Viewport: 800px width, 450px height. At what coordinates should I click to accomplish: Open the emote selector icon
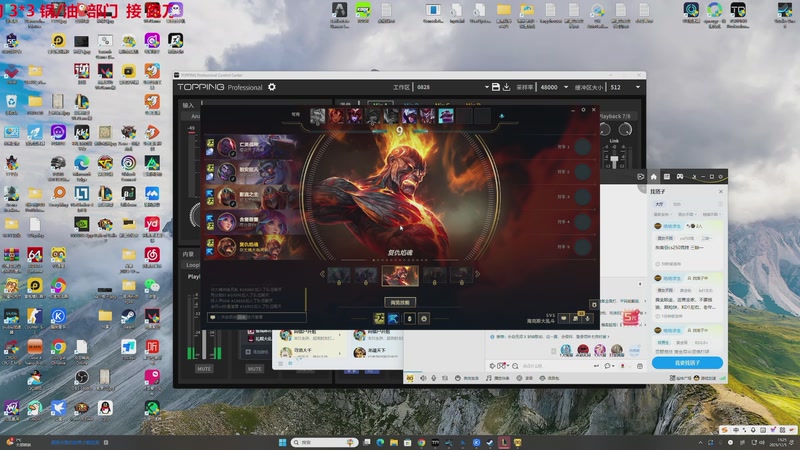(x=423, y=318)
